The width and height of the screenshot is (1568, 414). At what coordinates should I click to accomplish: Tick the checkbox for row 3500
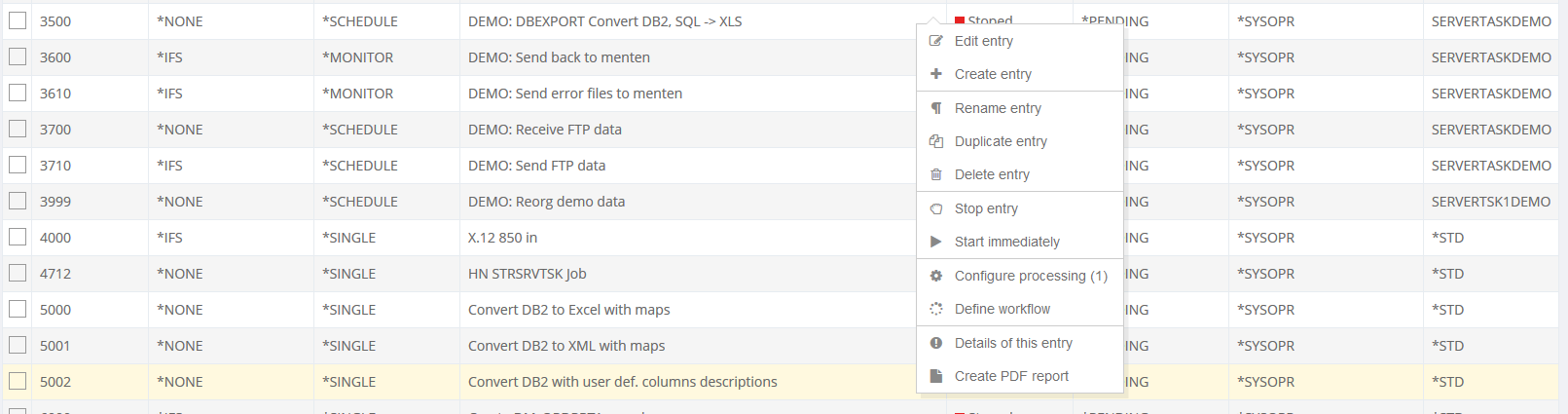tap(18, 20)
